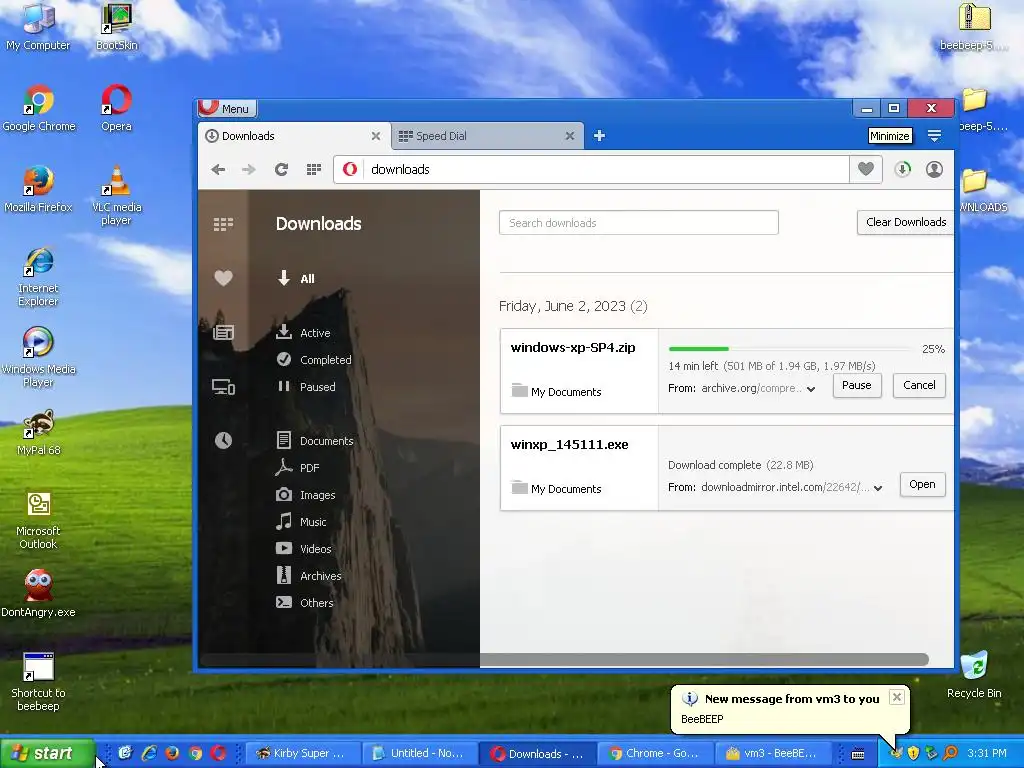
Task: Filter downloads by Others
Action: [x=305, y=603]
